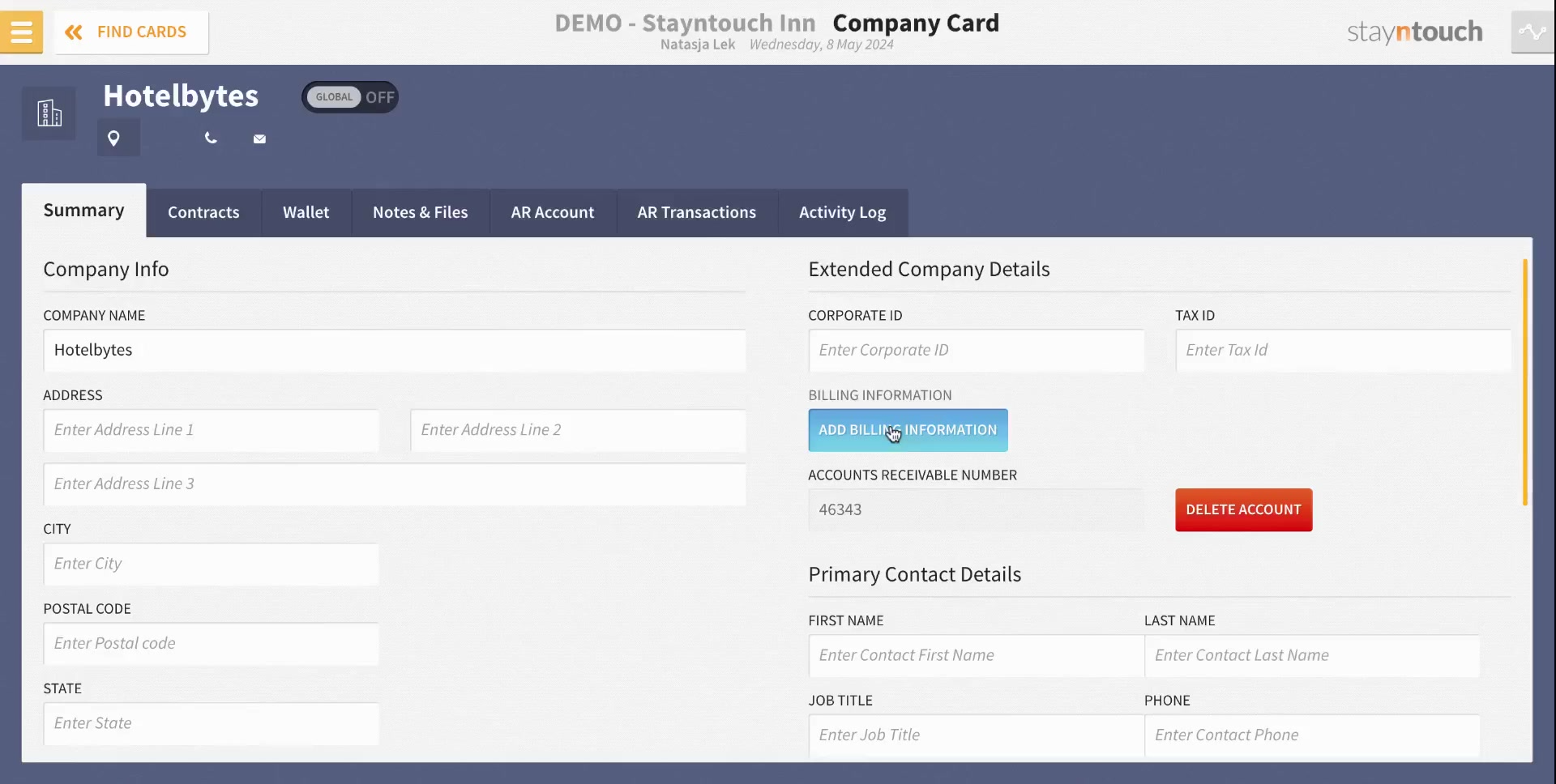
Task: Open the AR Transactions tab
Action: [x=697, y=213]
